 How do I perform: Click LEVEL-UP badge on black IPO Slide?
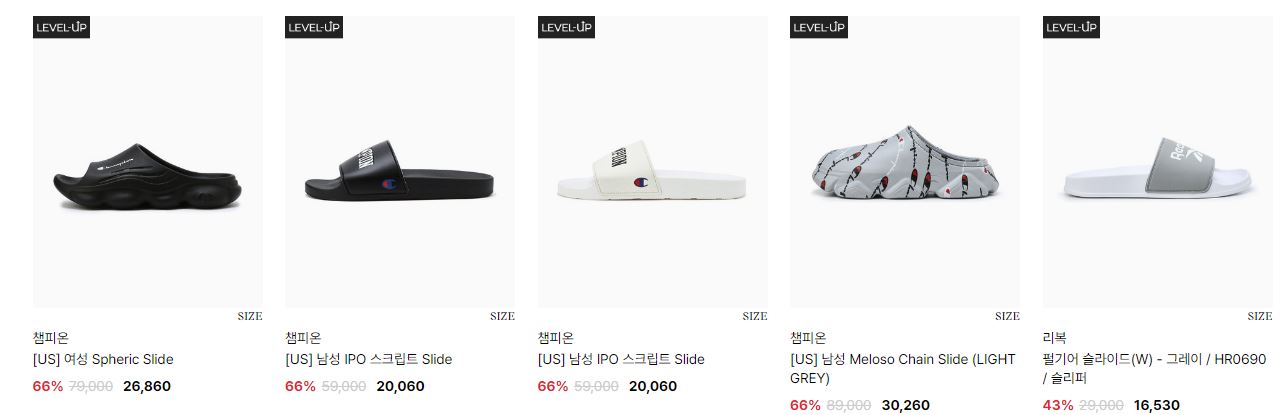point(314,27)
